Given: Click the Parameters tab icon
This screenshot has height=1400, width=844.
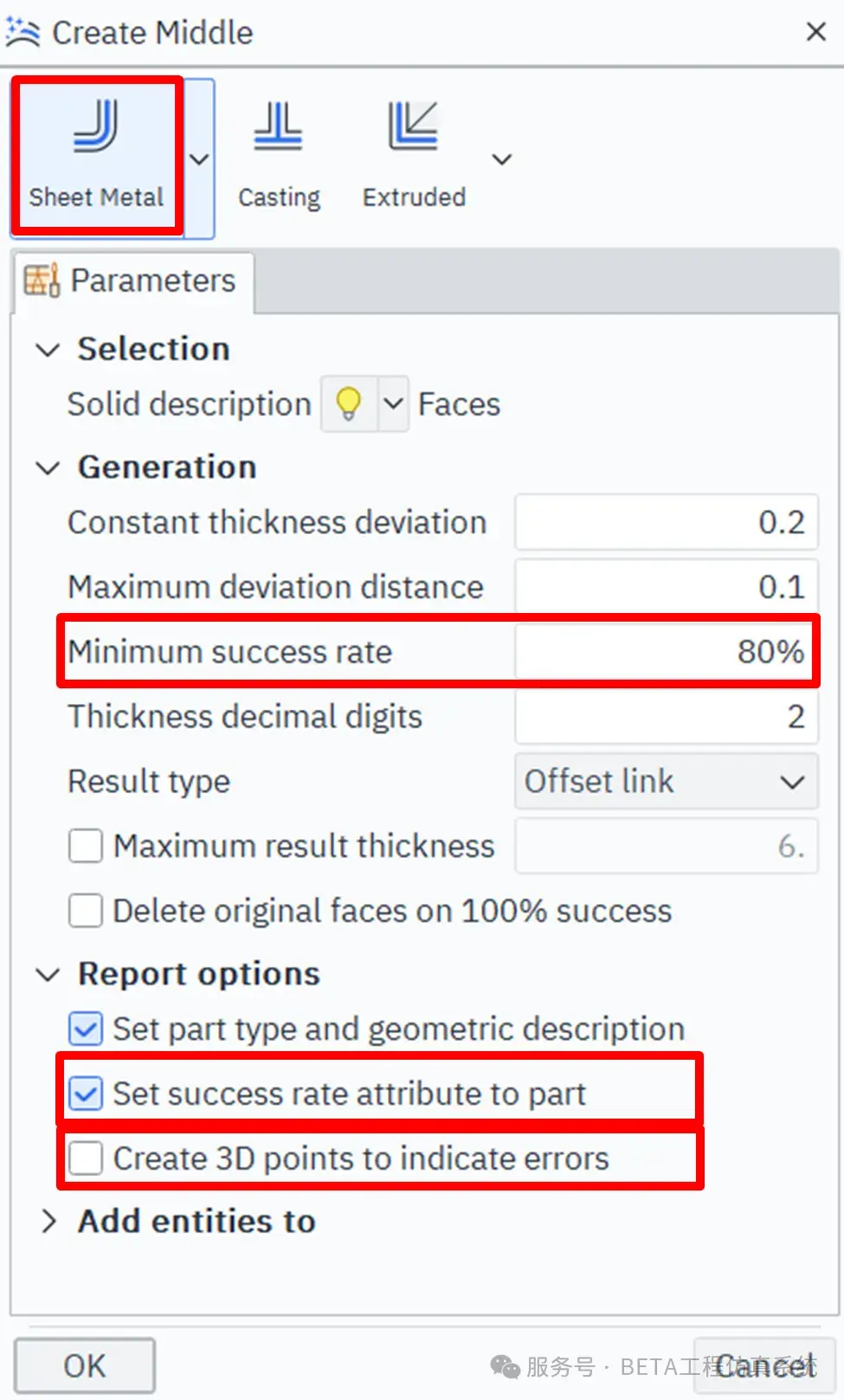Looking at the screenshot, I should pos(42,281).
